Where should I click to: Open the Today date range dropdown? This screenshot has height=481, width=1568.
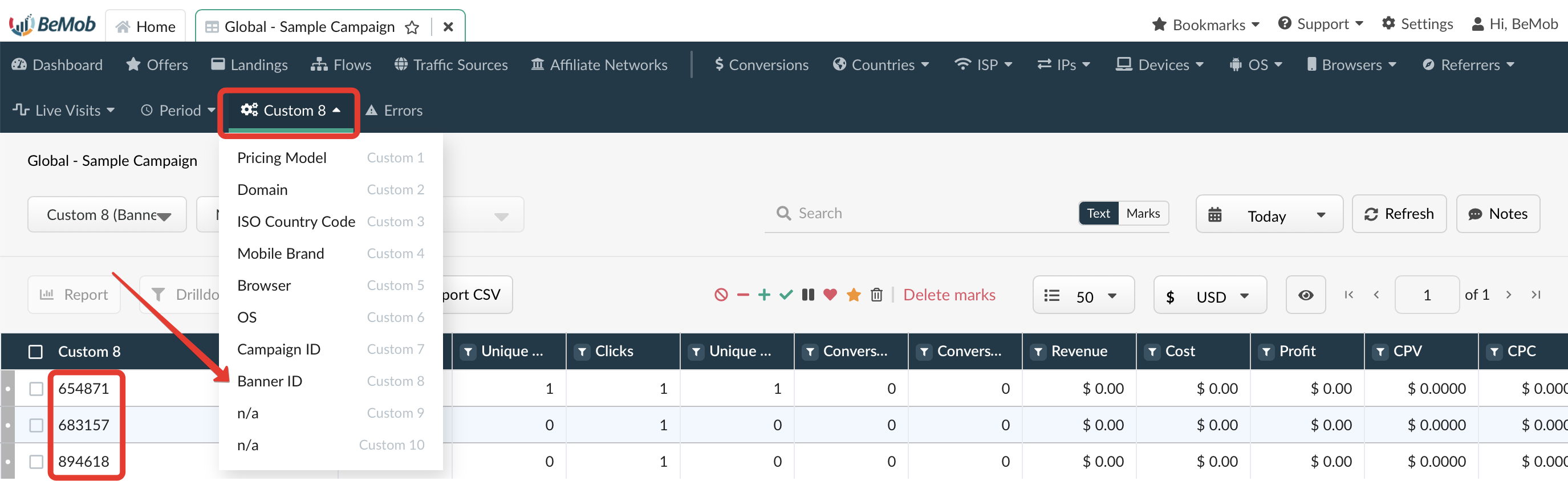[x=1269, y=214]
